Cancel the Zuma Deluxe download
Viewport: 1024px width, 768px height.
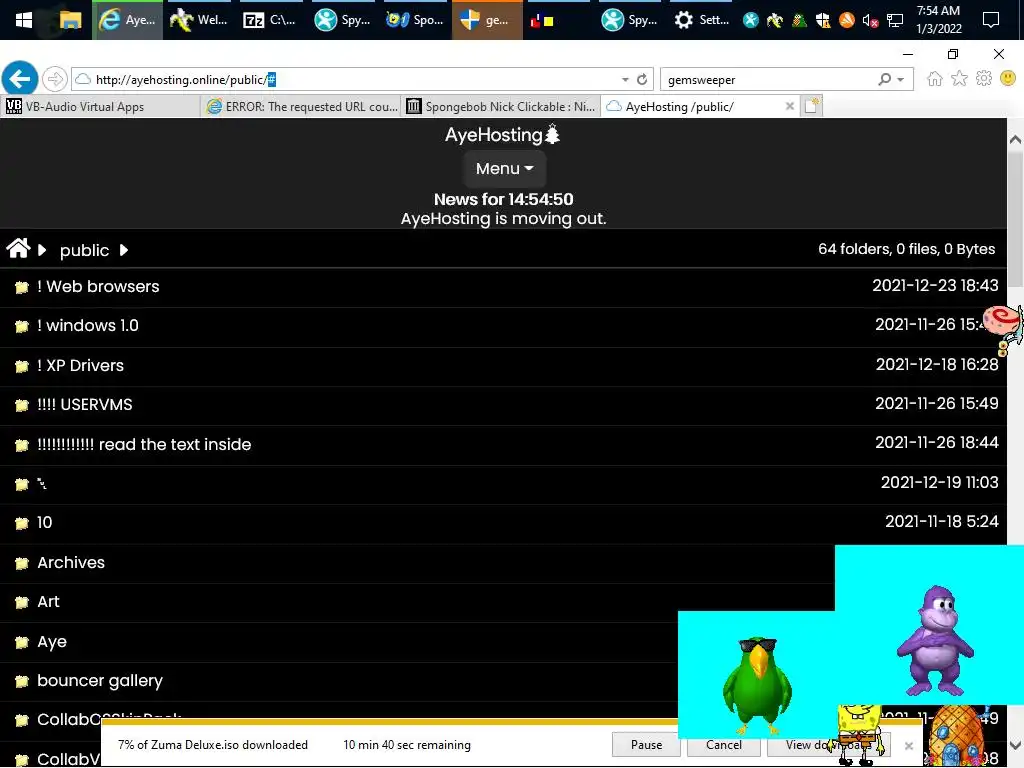723,744
